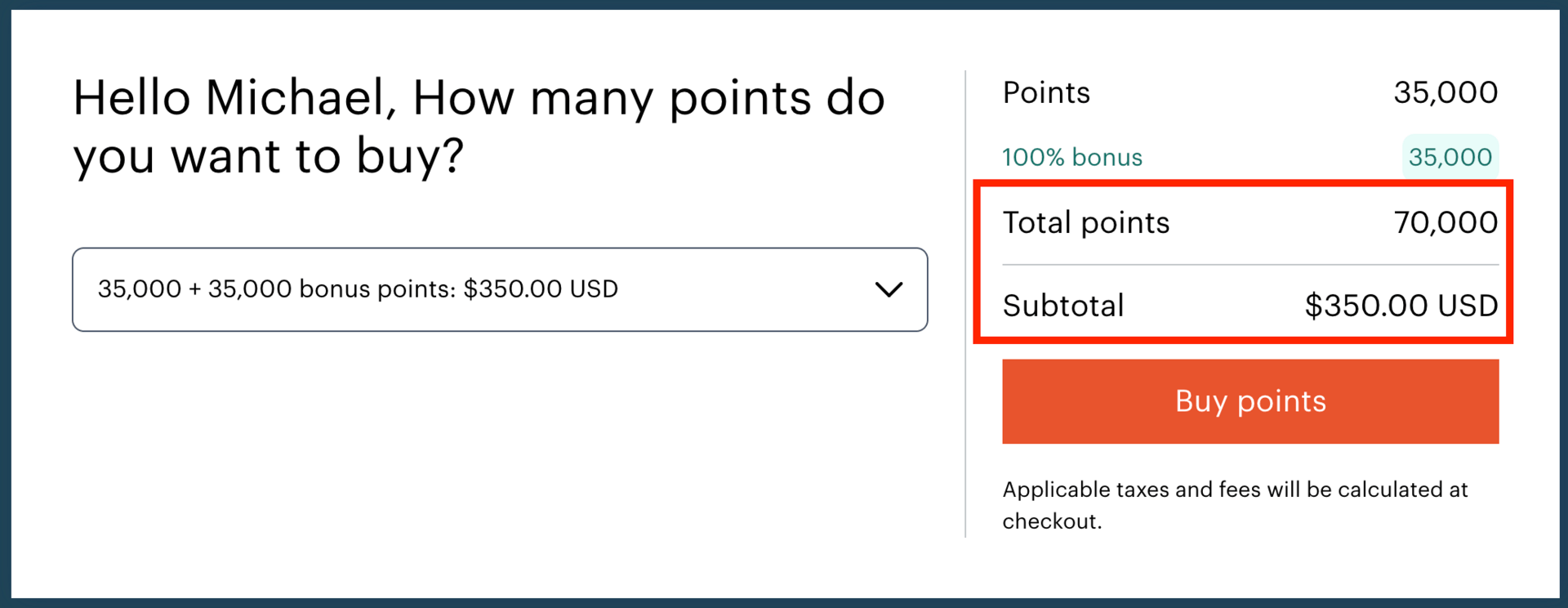Click the Points label in the summary

1046,92
